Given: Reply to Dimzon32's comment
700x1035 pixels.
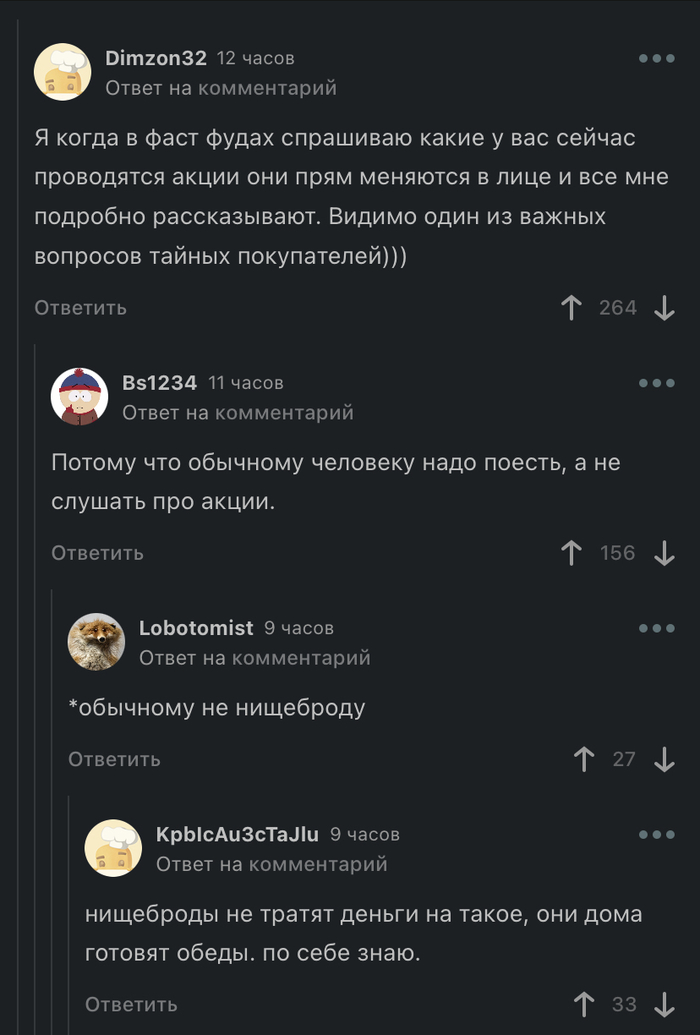Looking at the screenshot, I should pos(81,308).
